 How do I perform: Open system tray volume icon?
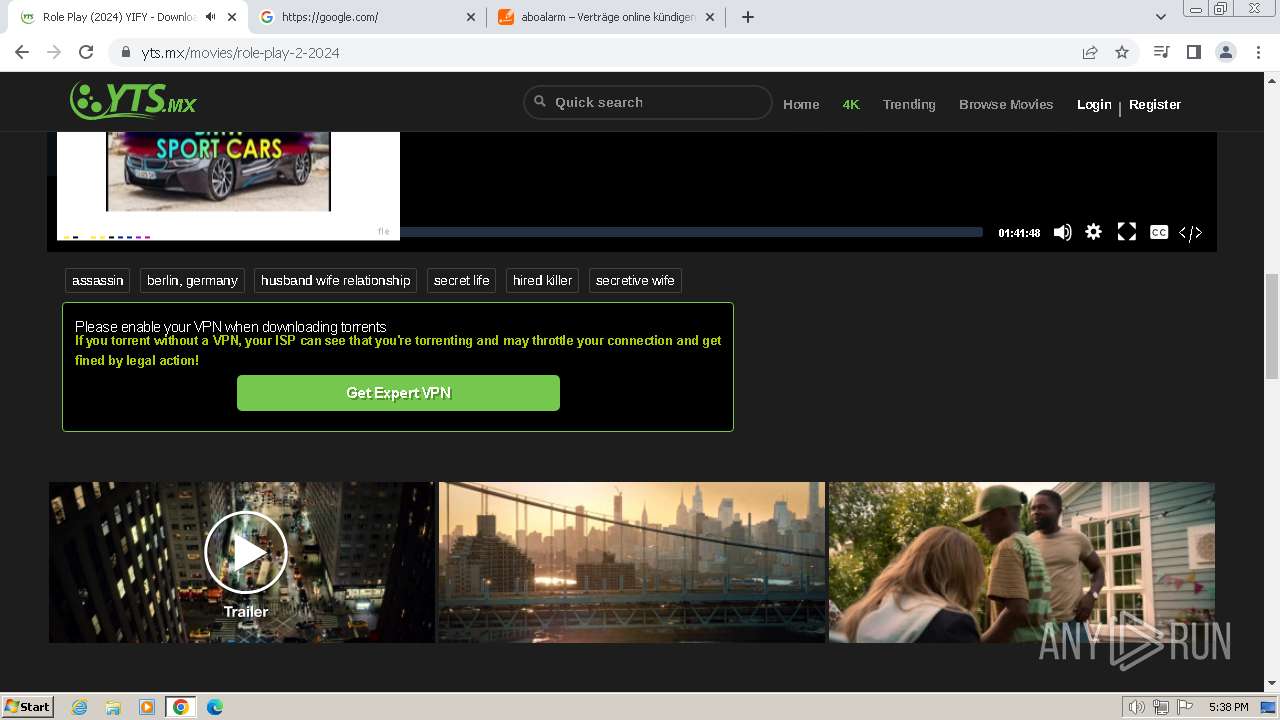[x=1137, y=707]
